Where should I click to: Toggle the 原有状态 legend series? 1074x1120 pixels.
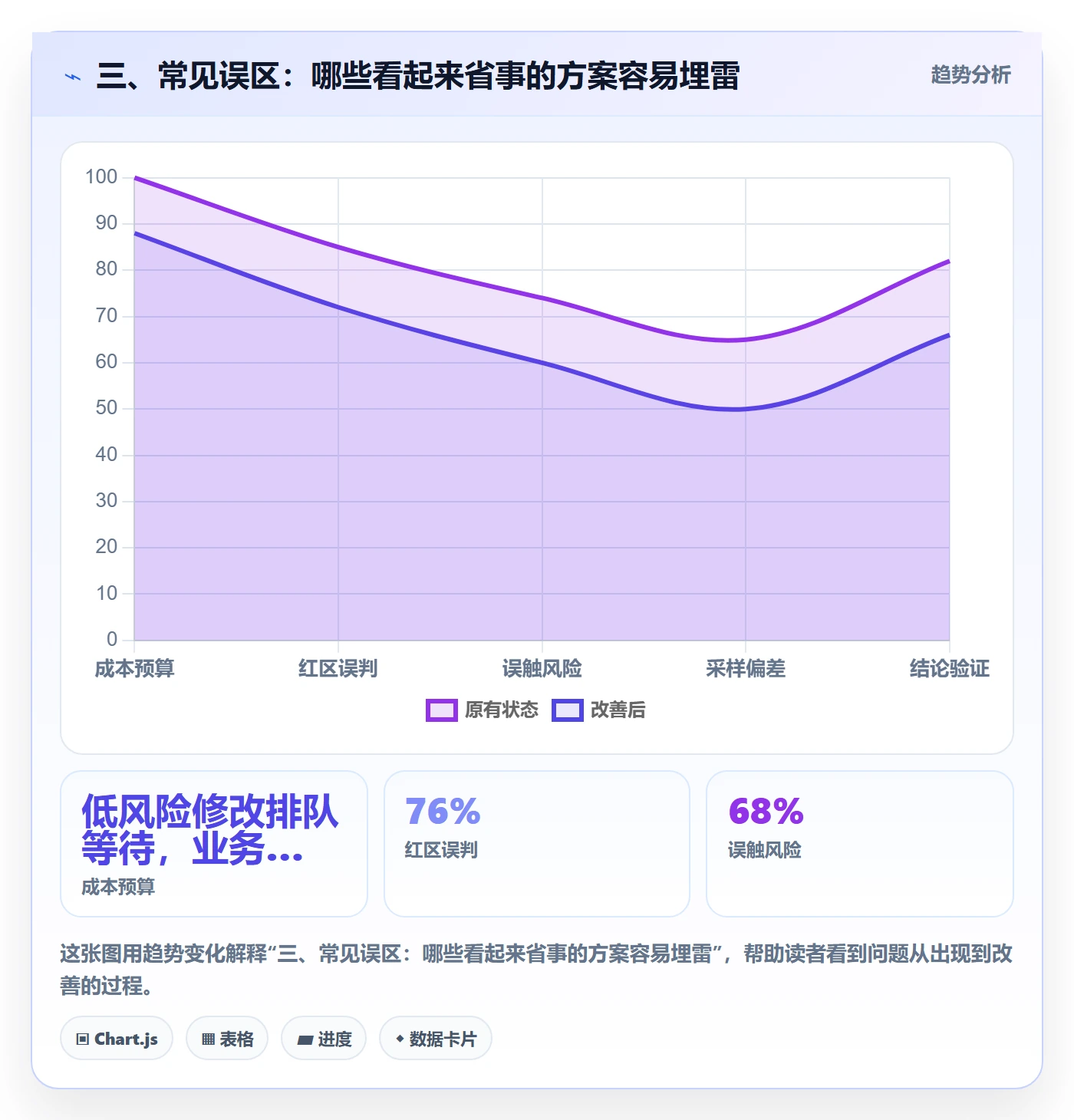[483, 710]
